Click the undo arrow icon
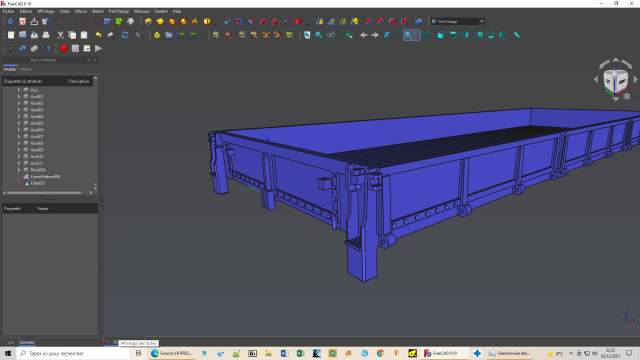This screenshot has height=360, width=640. [x=98, y=35]
